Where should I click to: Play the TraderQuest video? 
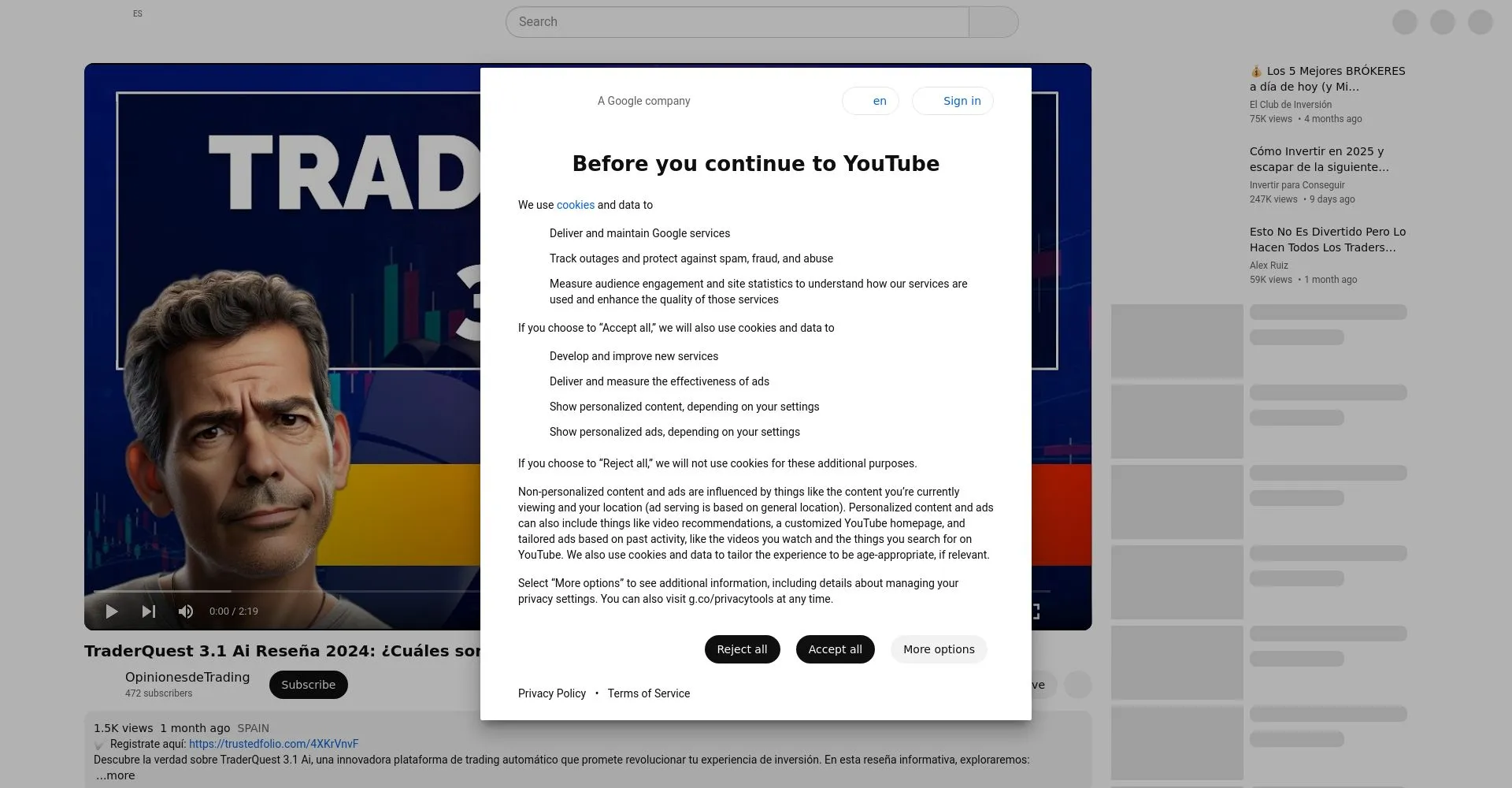[112, 611]
